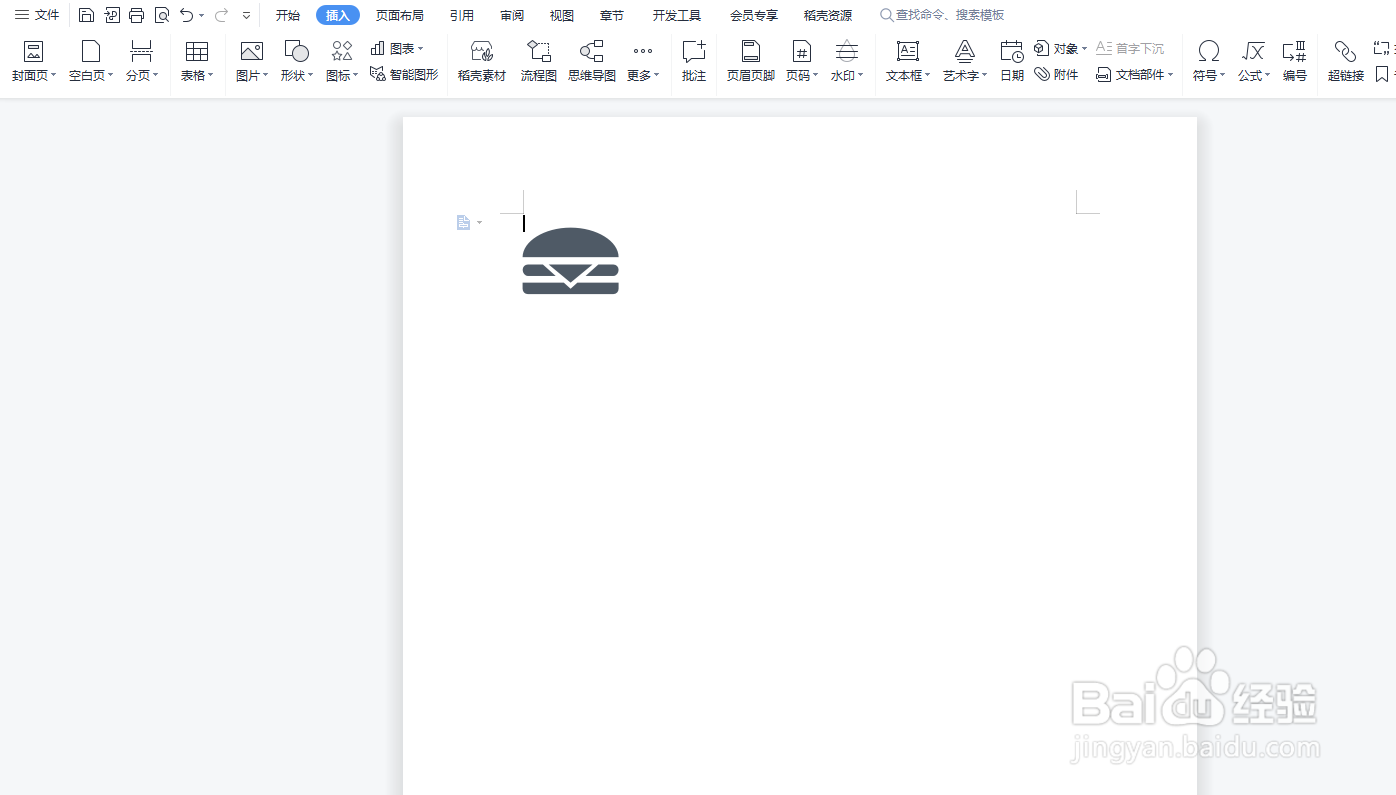The height and width of the screenshot is (795, 1396).
Task: Create a 思维导图 mind map
Action: click(591, 60)
